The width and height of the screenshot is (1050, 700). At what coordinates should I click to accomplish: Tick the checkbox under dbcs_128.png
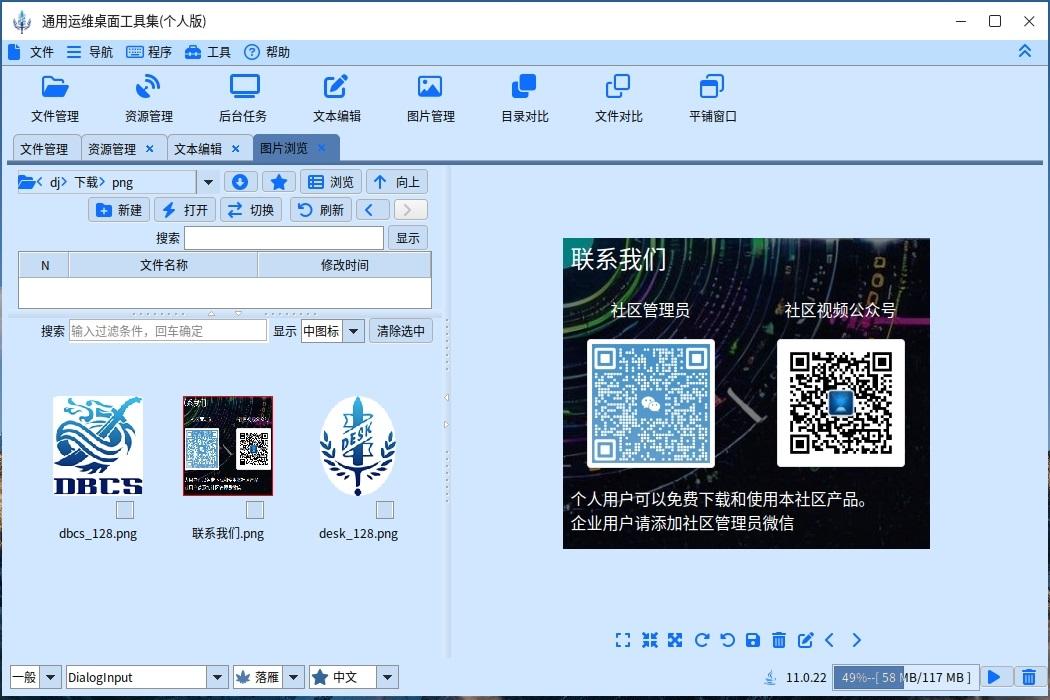[125, 510]
